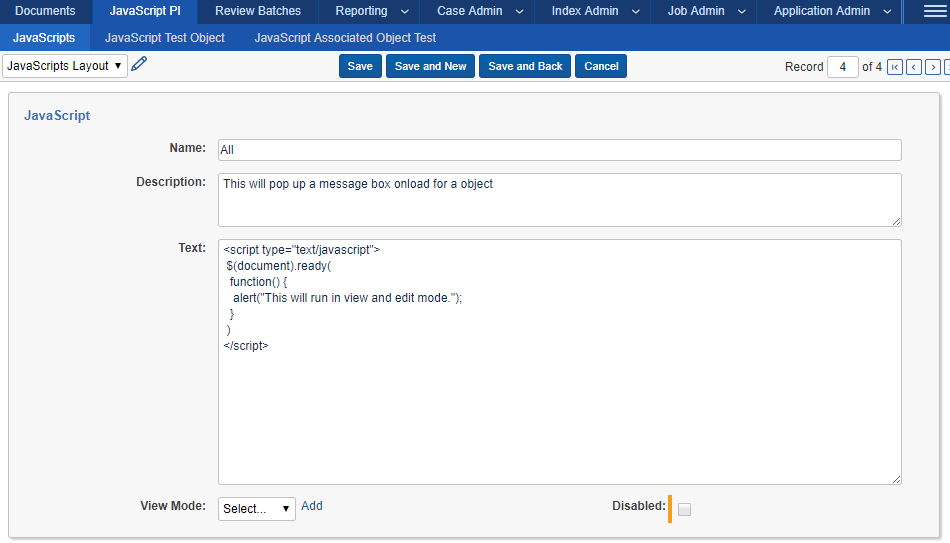This screenshot has height=543, width=950.
Task: Click the alert("This will run...") code line
Action: (x=347, y=298)
